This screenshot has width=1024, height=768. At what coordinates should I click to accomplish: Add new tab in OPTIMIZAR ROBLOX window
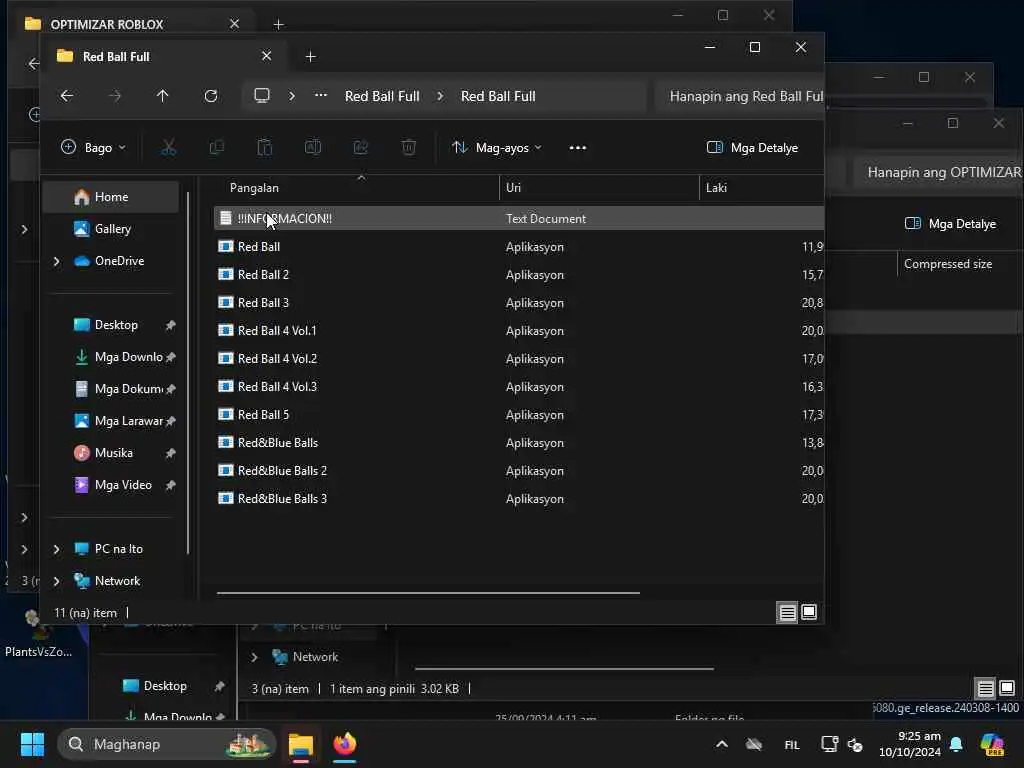[x=278, y=25]
